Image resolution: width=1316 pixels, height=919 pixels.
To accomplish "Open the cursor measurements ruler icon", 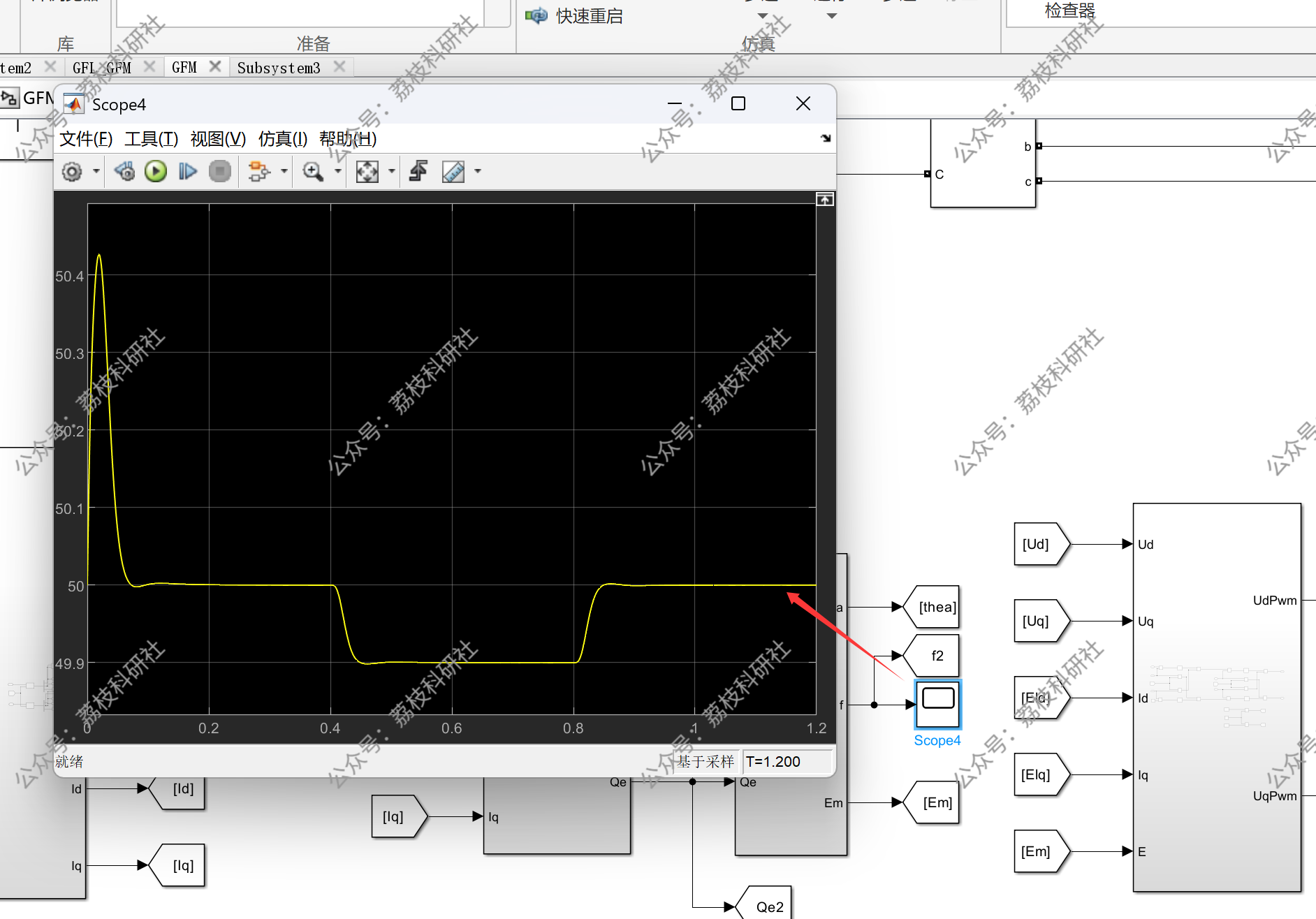I will coord(453,171).
